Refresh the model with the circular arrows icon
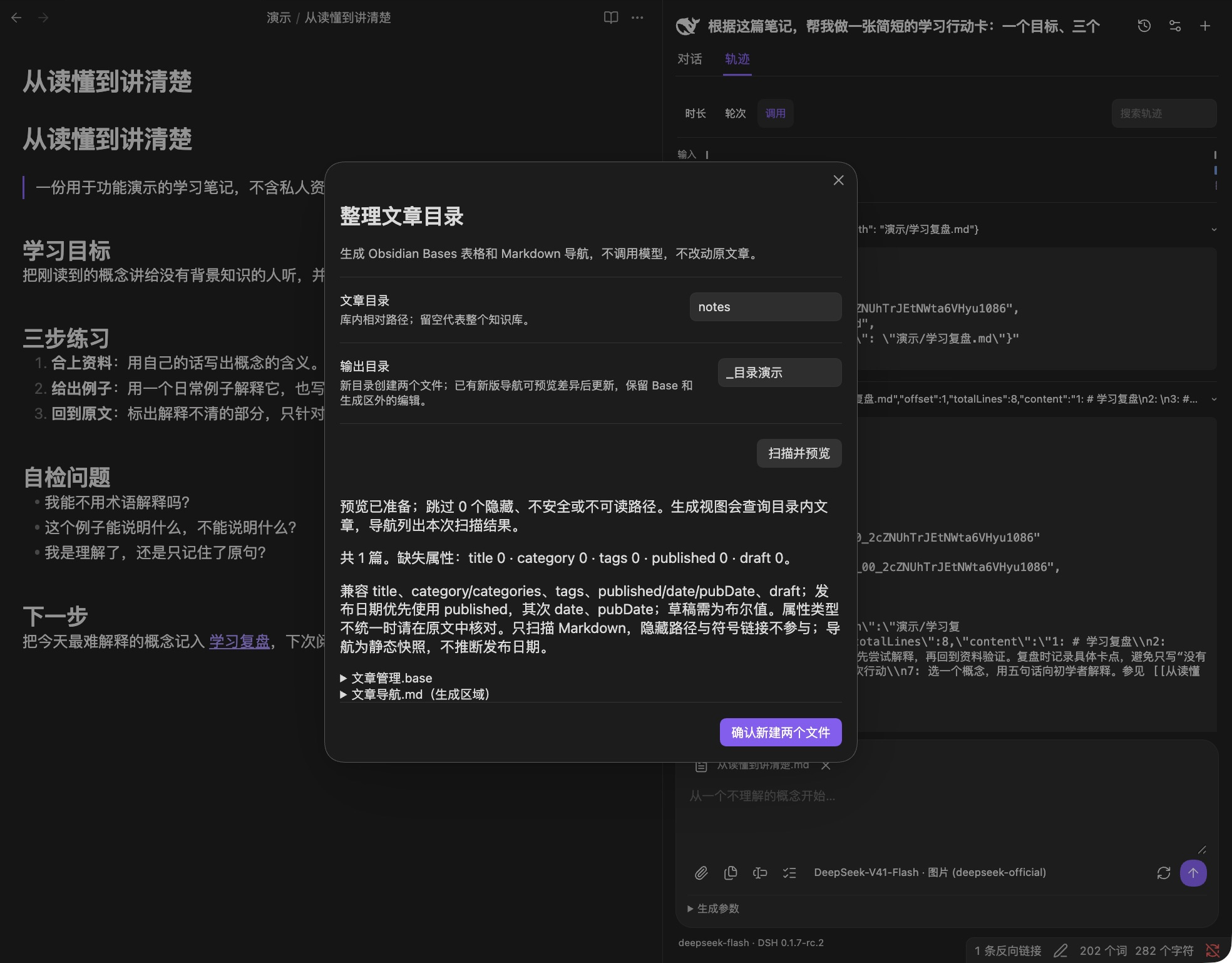This screenshot has width=1232, height=963. point(1164,873)
